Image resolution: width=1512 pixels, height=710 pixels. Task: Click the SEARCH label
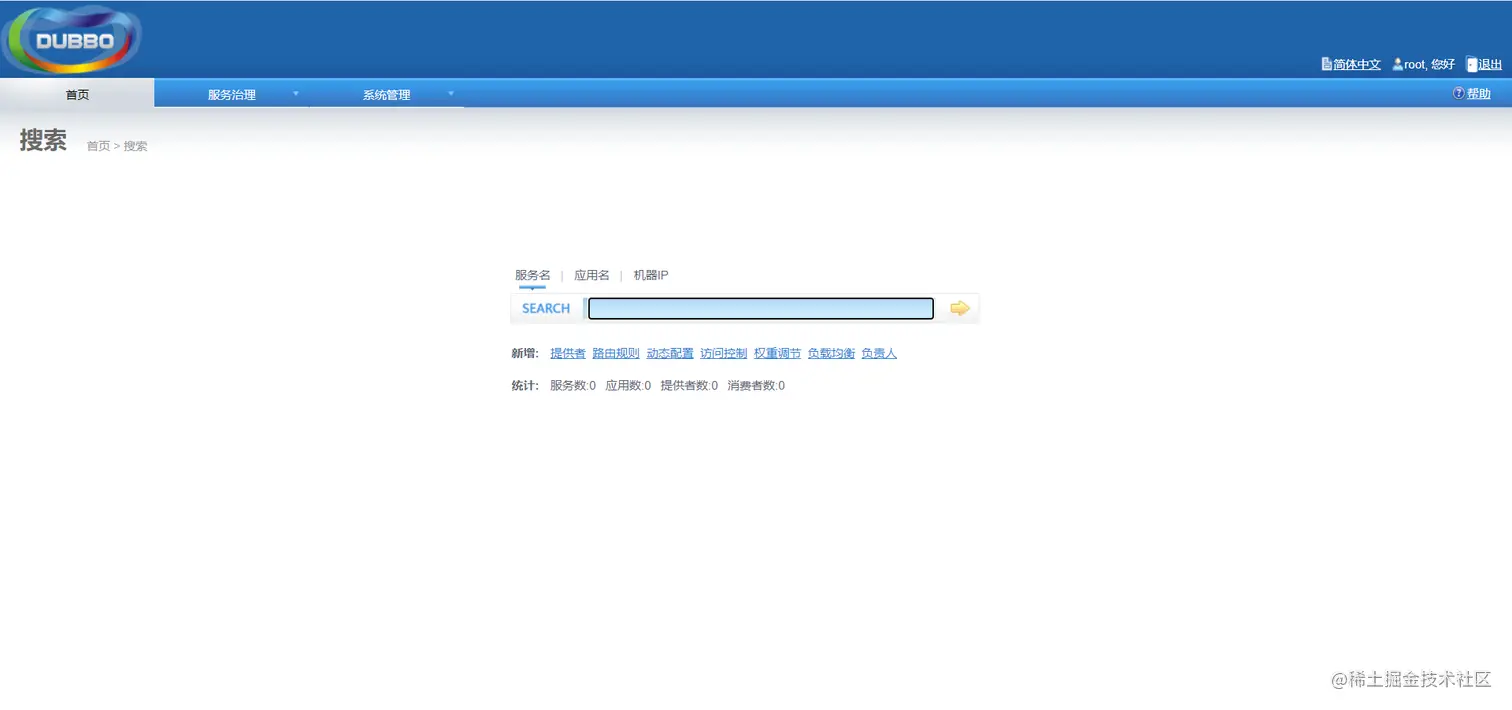click(x=546, y=308)
